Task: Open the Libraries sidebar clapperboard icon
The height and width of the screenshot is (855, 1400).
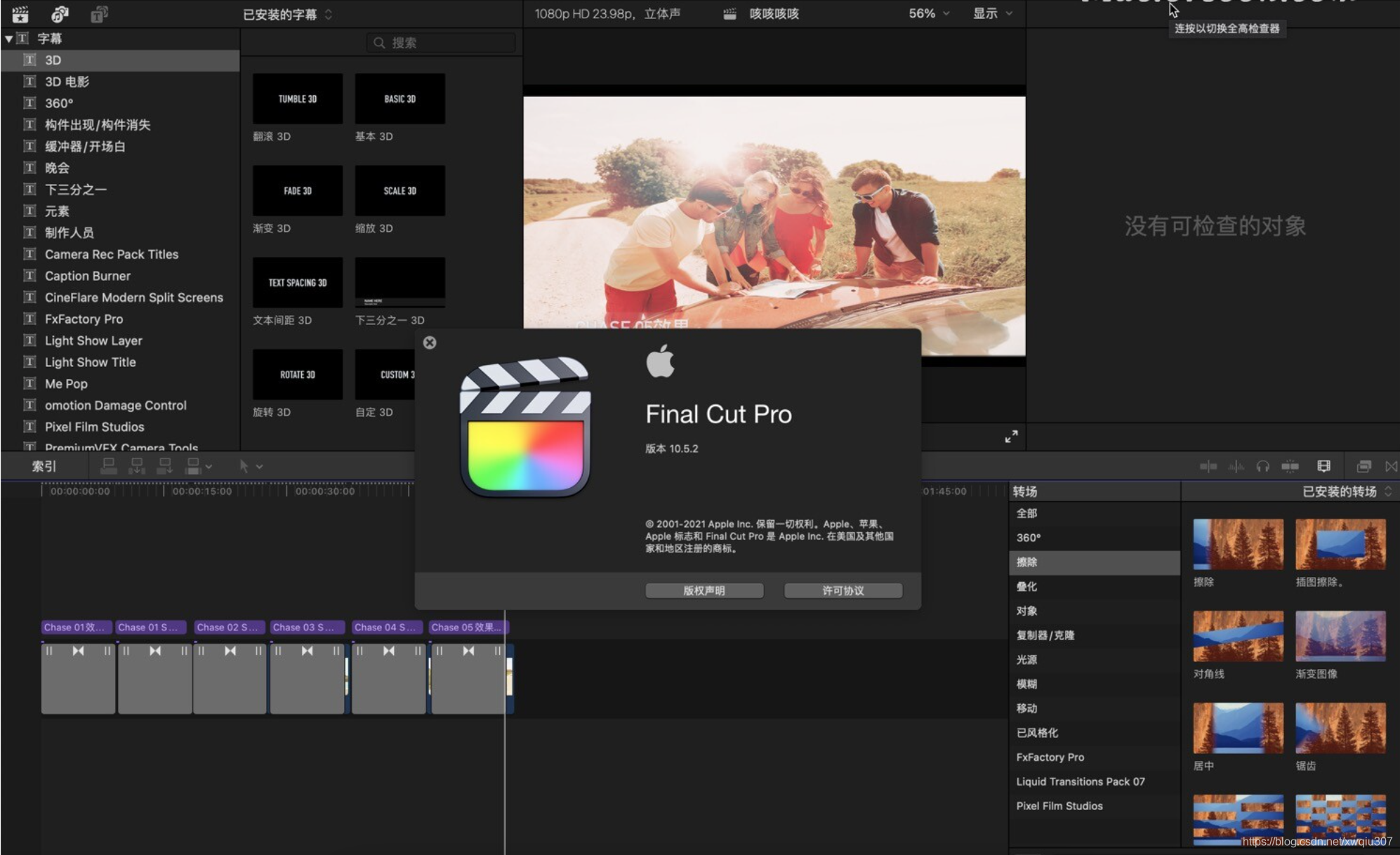Action: click(x=20, y=14)
